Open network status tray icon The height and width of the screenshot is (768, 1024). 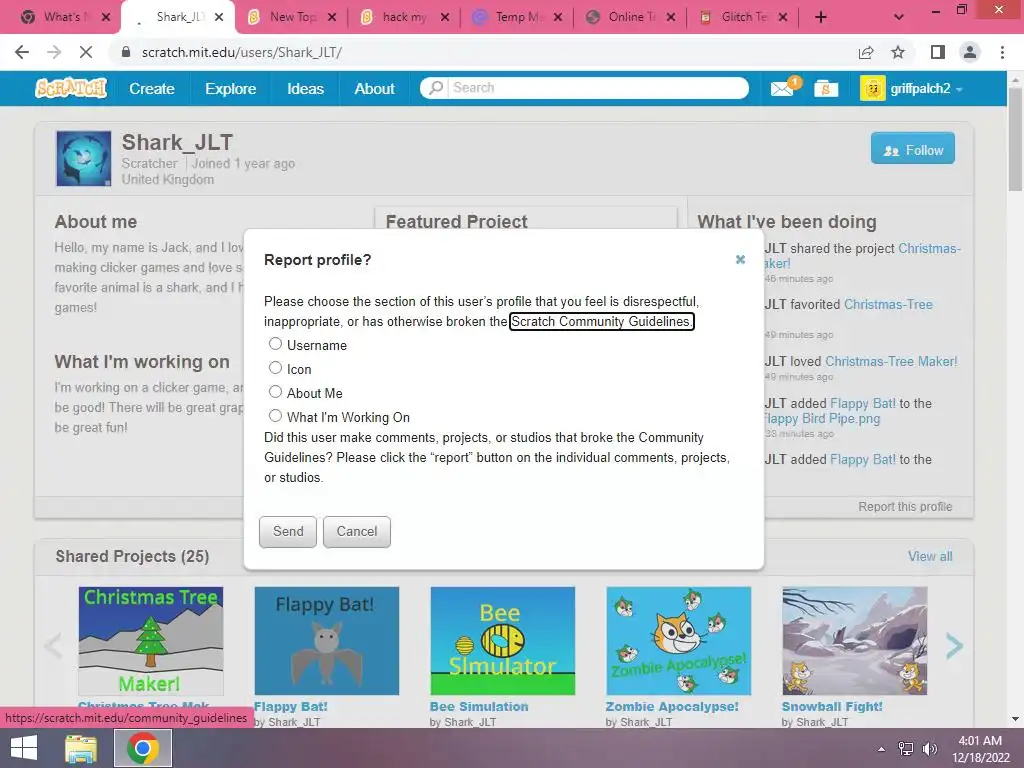tap(906, 748)
